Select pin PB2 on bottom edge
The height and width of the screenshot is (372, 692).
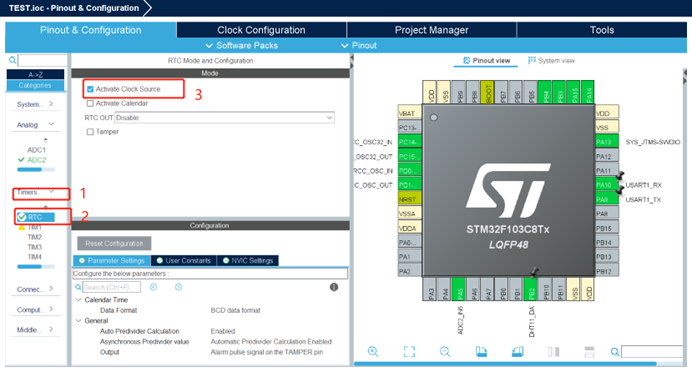pyautogui.click(x=531, y=289)
